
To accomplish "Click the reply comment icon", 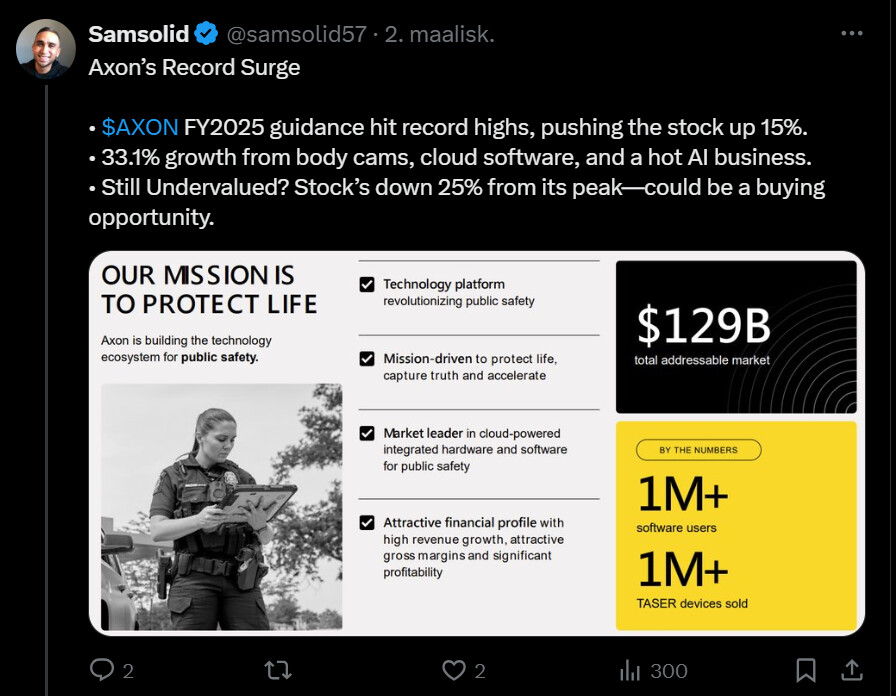I will pyautogui.click(x=102, y=670).
